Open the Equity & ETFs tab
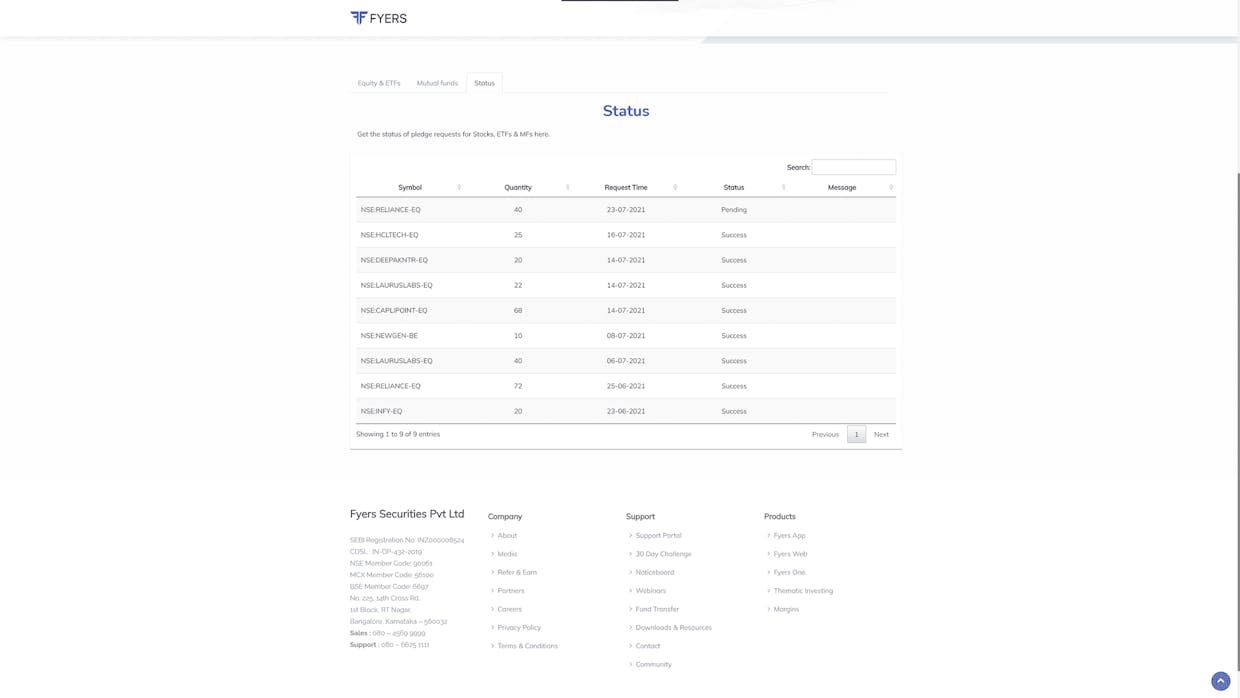The image size is (1240, 698). [379, 83]
